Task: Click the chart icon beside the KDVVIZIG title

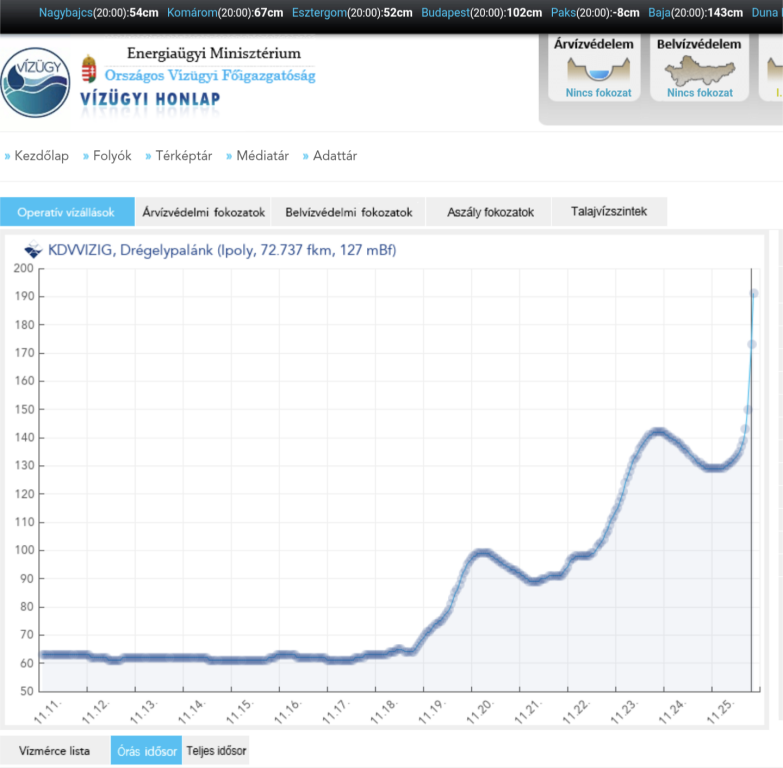Action: point(33,250)
